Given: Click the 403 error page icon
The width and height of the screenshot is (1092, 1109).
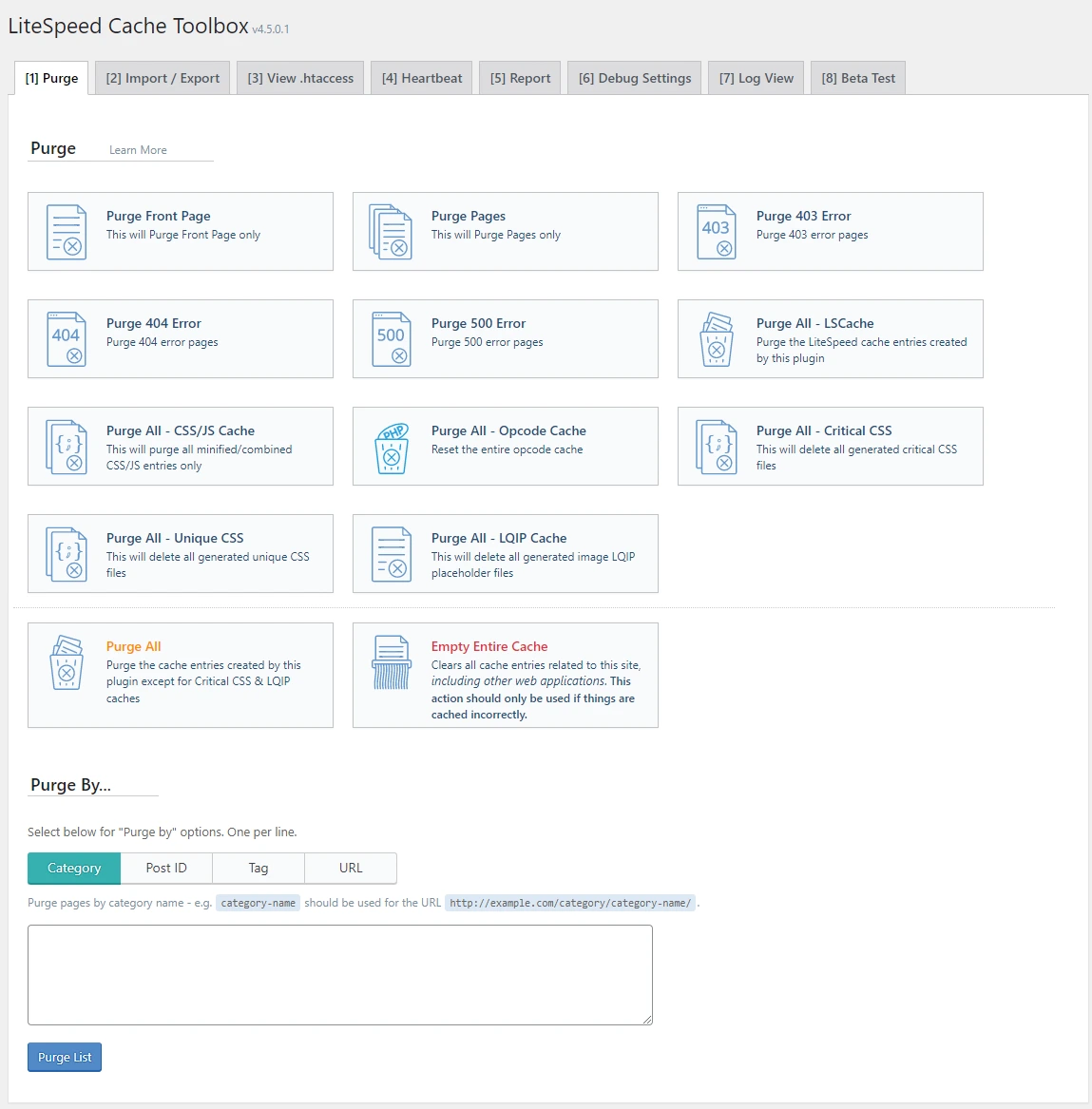Looking at the screenshot, I should pyautogui.click(x=717, y=231).
